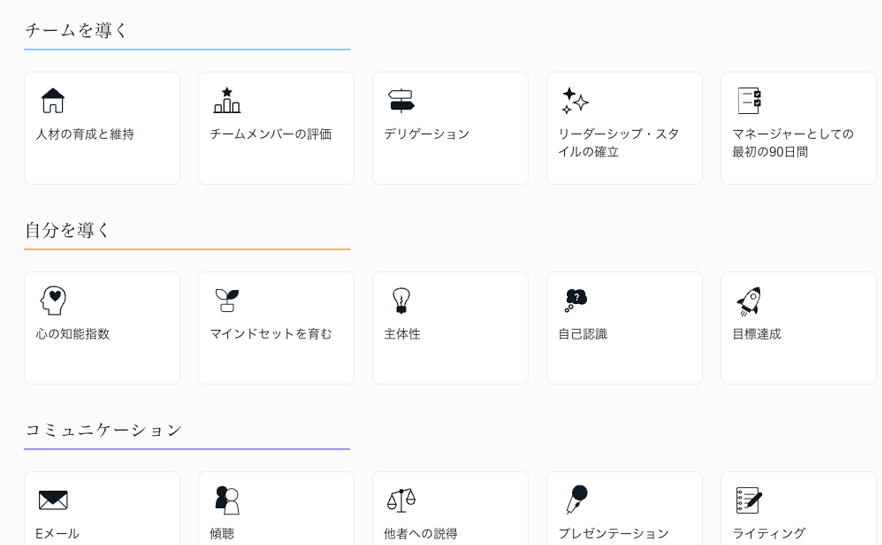This screenshot has width=882, height=545.
Task: Click the question thought bubble icon
Action: pos(575,300)
